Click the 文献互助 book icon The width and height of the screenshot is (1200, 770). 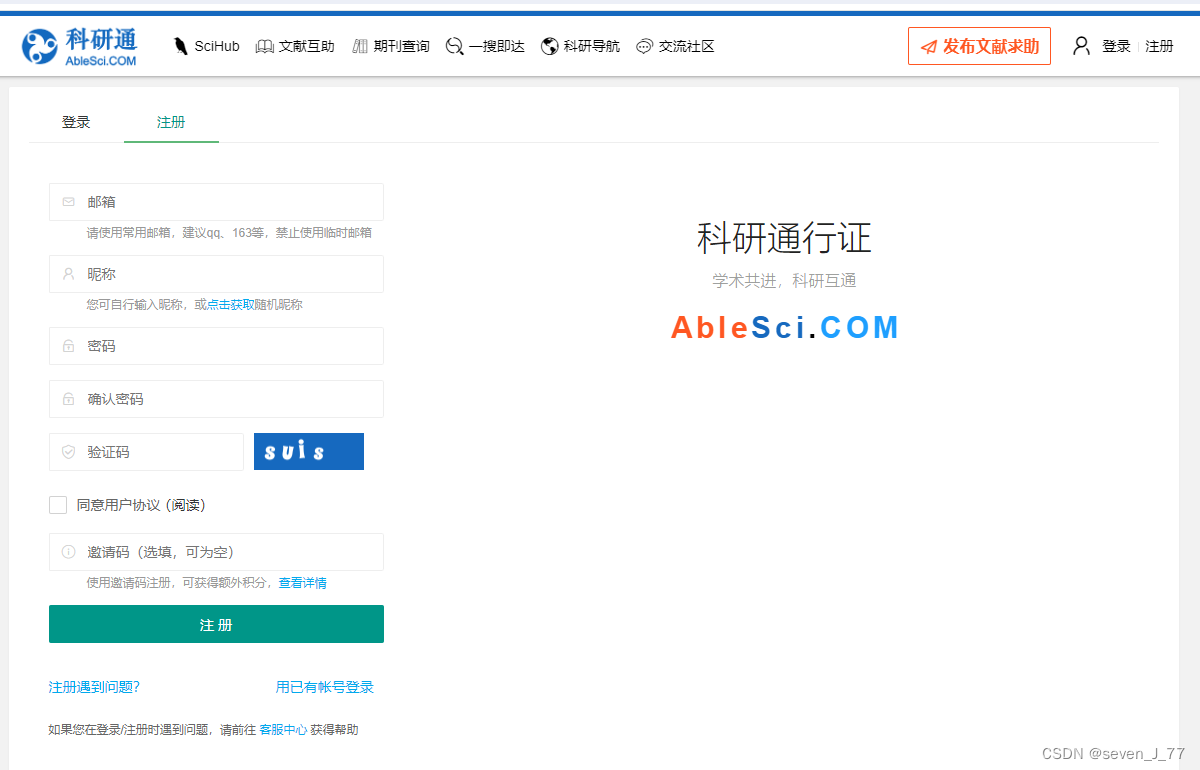pos(265,46)
